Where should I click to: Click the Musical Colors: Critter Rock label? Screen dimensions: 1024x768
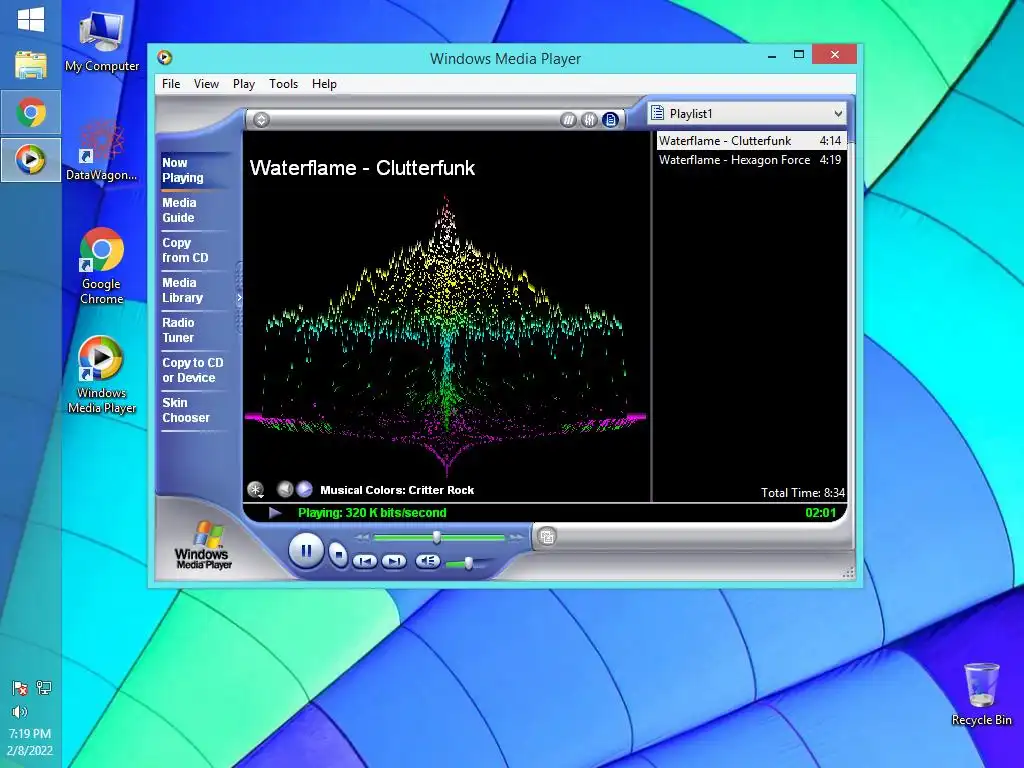[397, 490]
